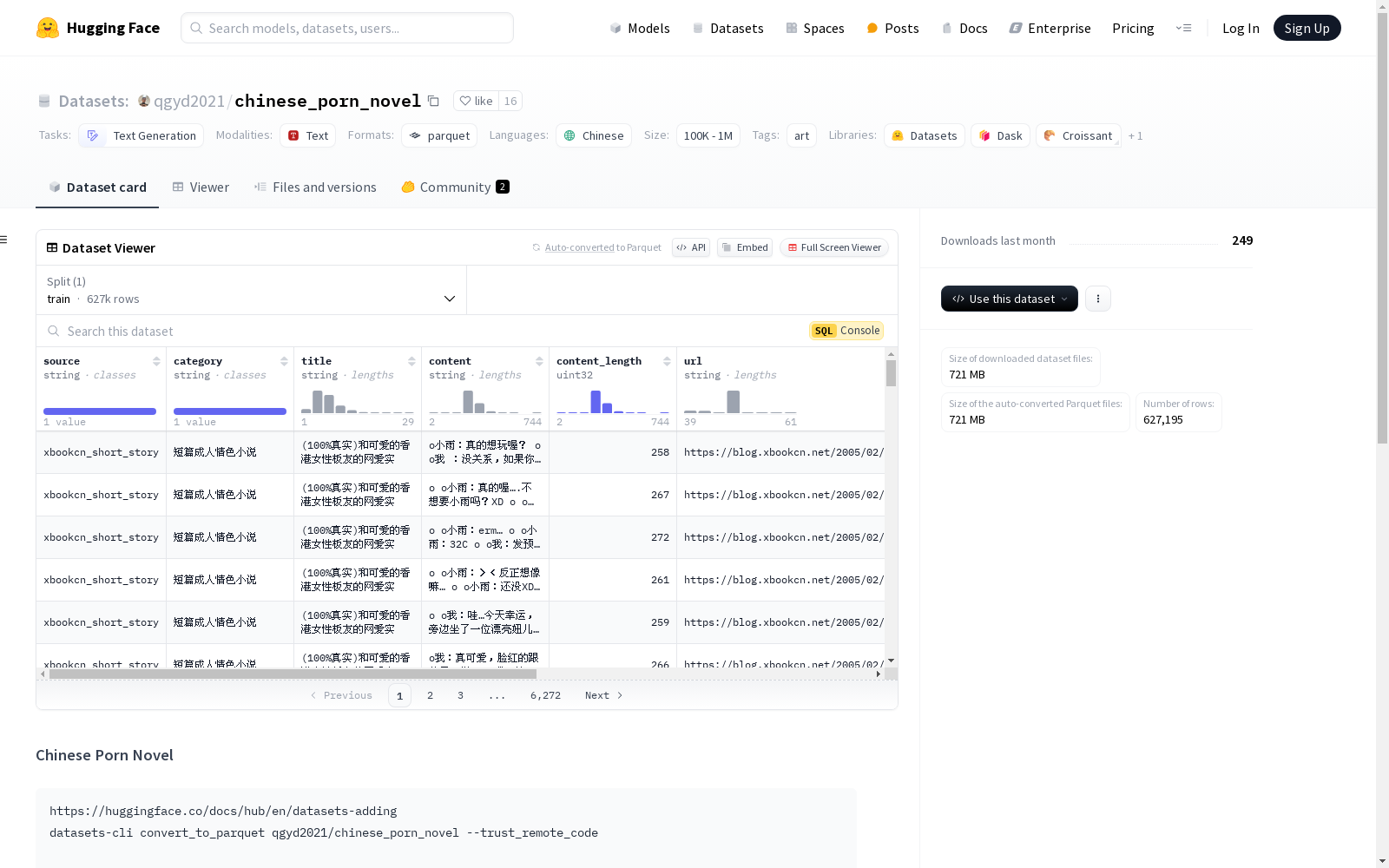Open the Community tab

[455, 187]
